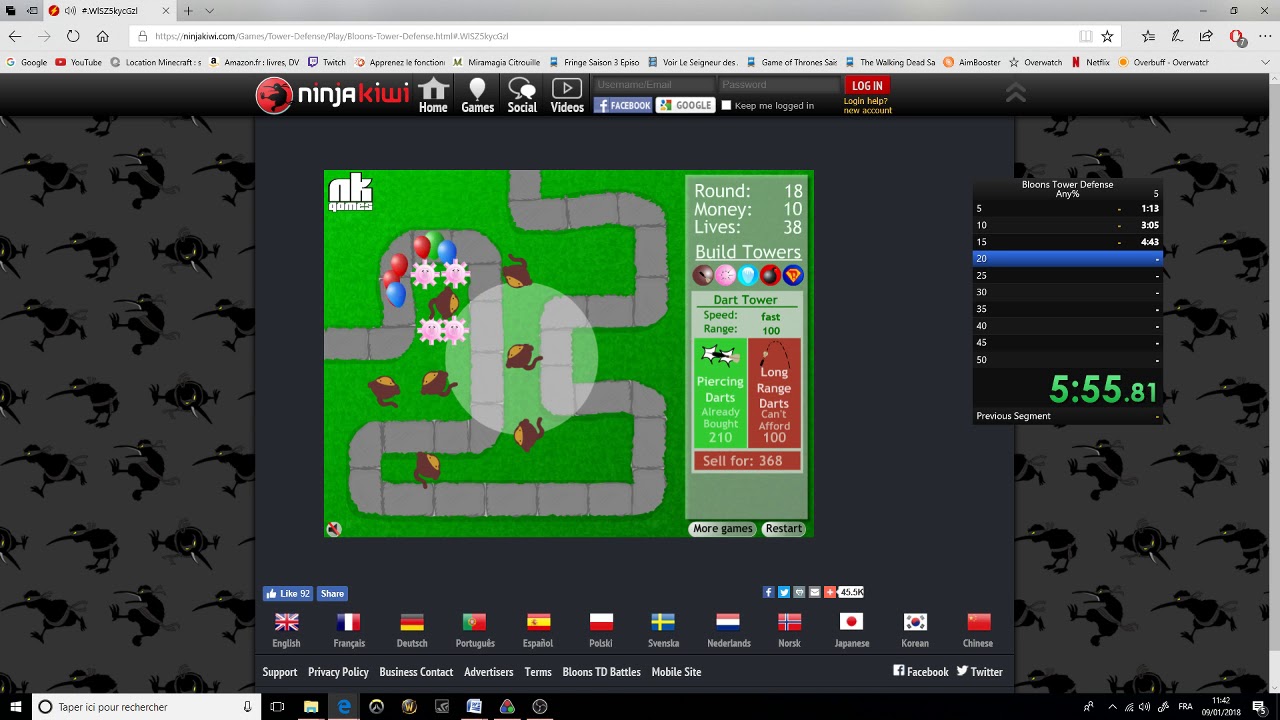Image resolution: width=1280 pixels, height=720 pixels.
Task: Open the Bloons TD Battles link
Action: [x=601, y=672]
